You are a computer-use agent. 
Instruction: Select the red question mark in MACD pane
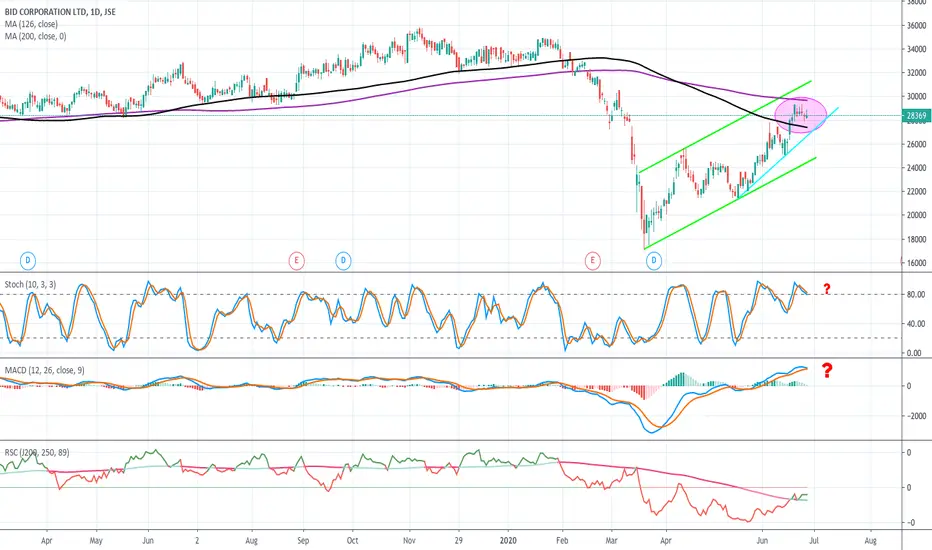(827, 370)
